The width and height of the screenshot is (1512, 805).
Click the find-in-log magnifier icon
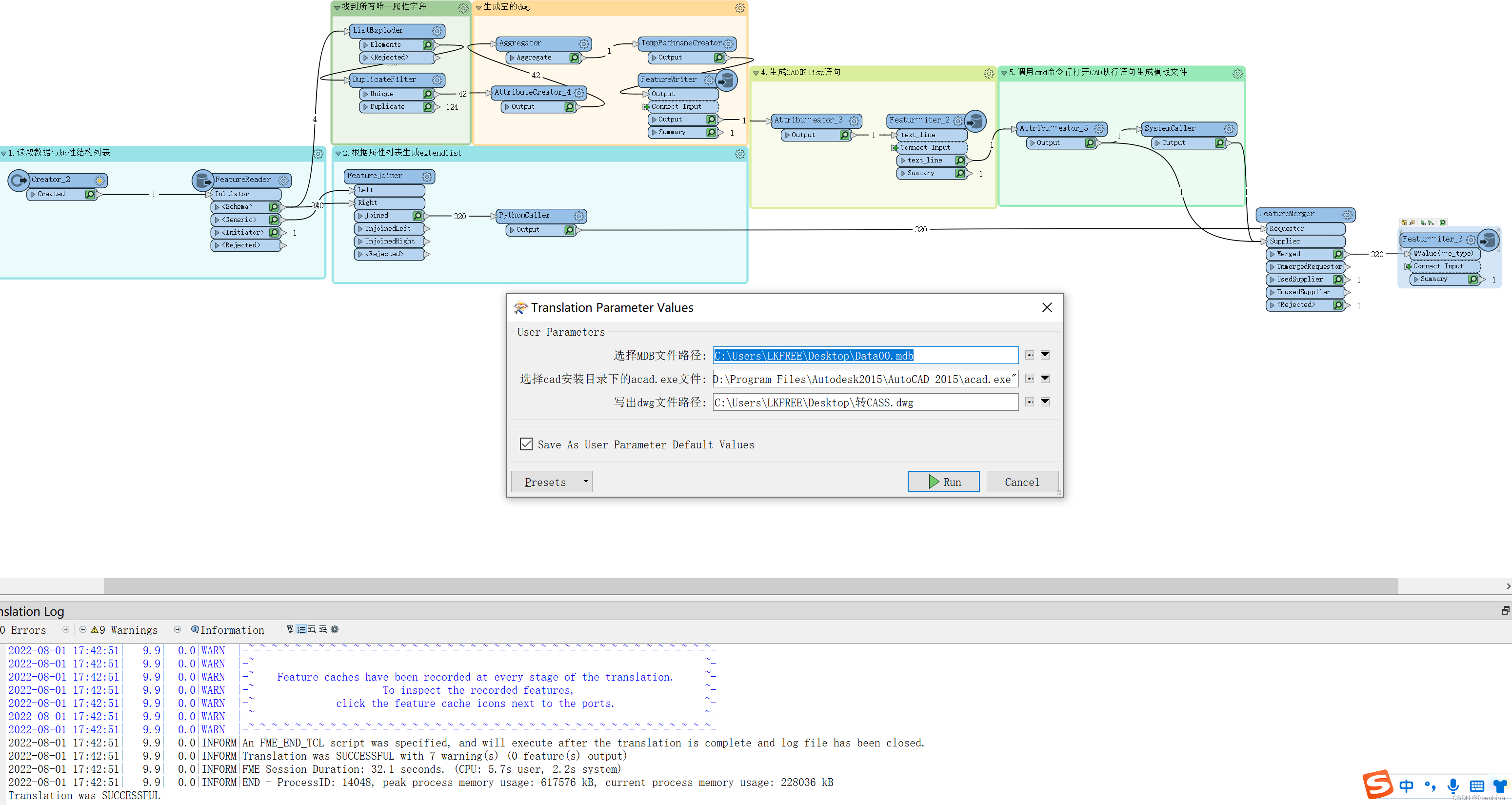(x=311, y=629)
